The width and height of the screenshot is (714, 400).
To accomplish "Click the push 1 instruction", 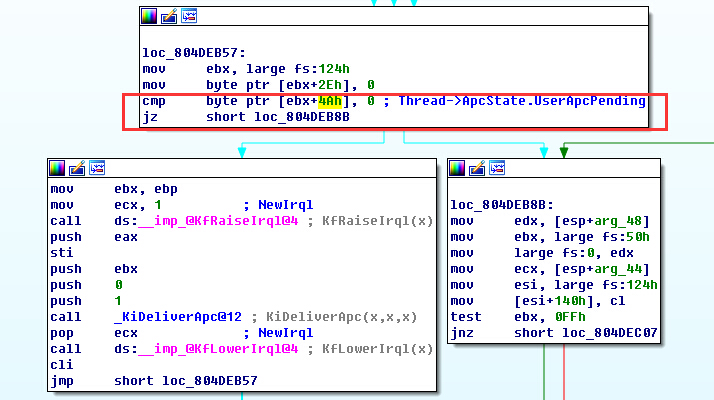I will click(x=86, y=301).
